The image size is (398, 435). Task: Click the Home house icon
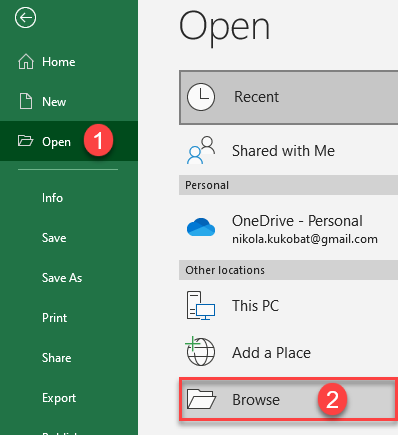pyautogui.click(x=26, y=62)
